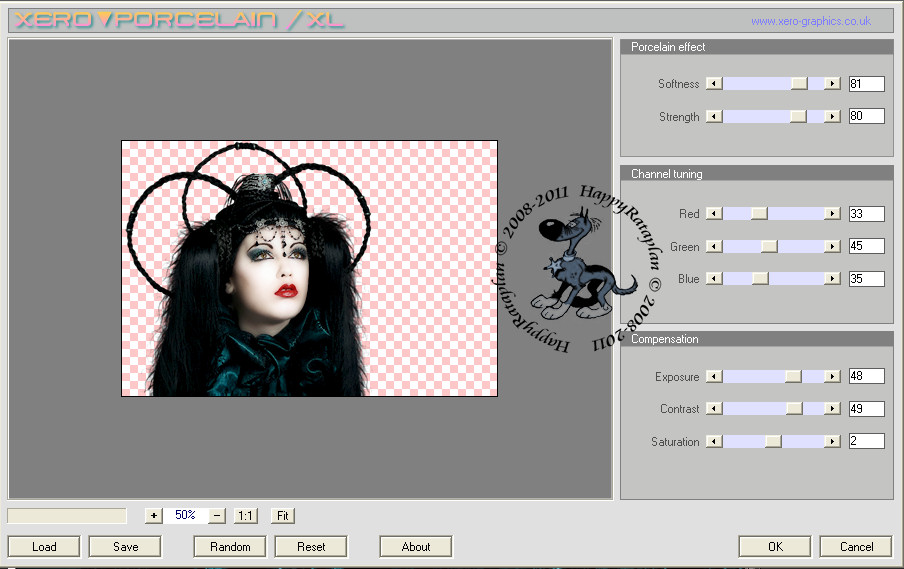Click the Load button
904x569 pixels.
(44, 547)
